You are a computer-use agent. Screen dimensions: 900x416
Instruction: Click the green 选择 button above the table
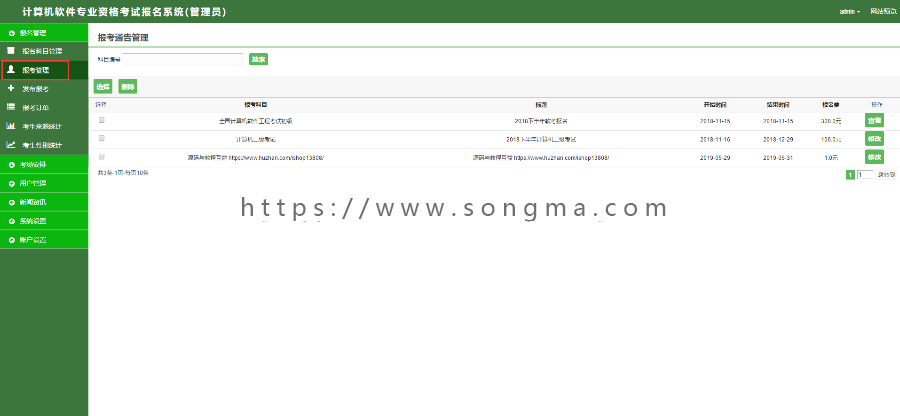tap(103, 87)
